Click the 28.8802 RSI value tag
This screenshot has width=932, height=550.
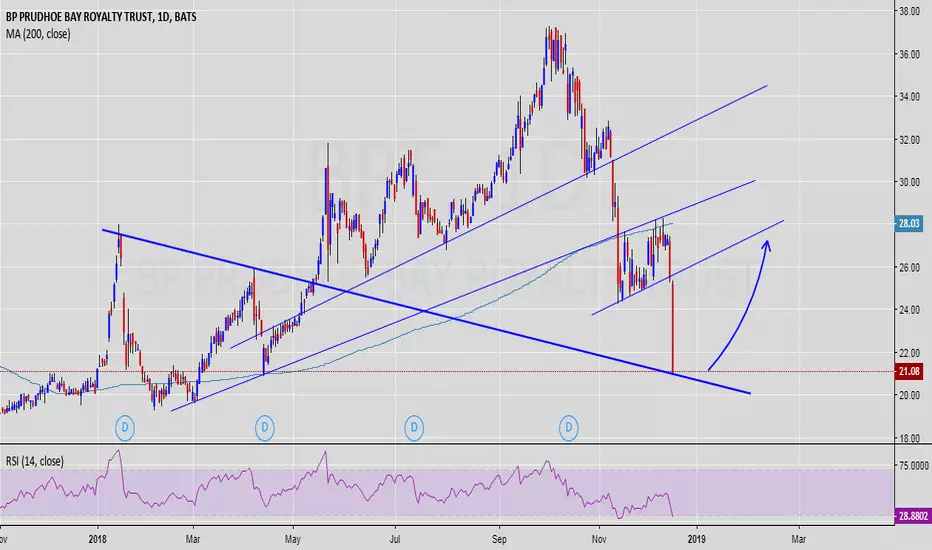click(912, 516)
